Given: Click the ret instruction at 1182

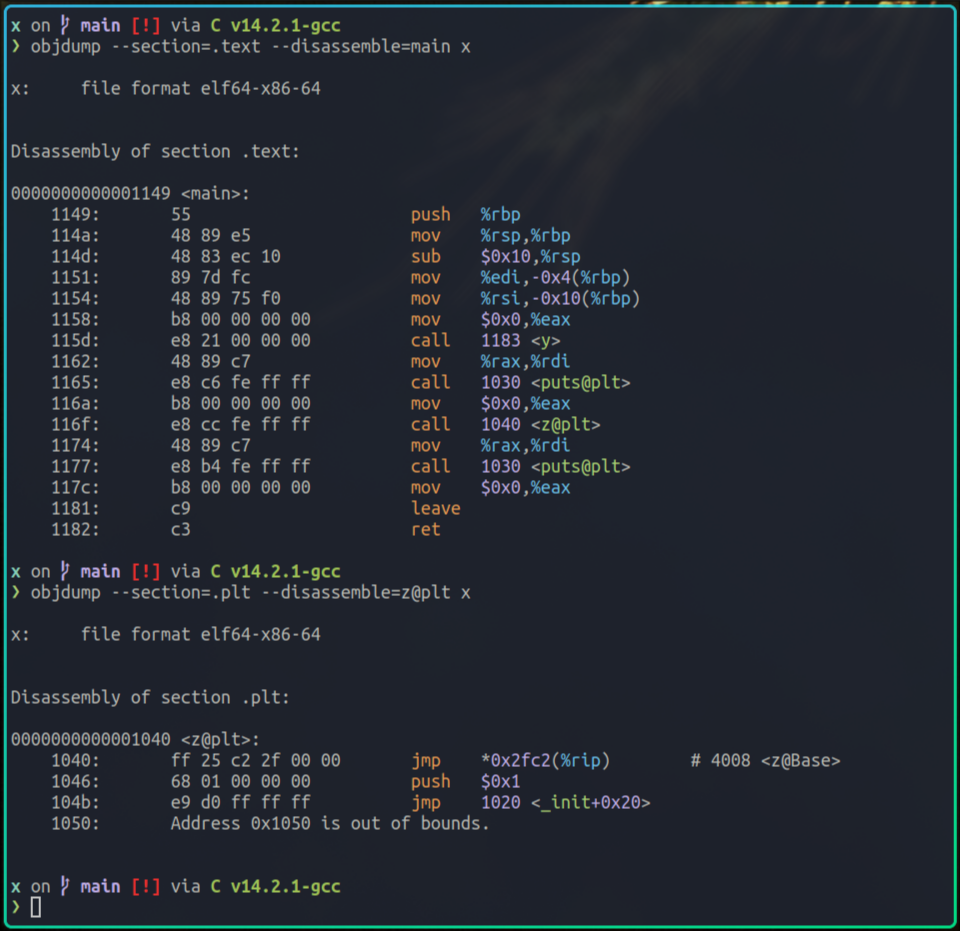Looking at the screenshot, I should coord(425,529).
